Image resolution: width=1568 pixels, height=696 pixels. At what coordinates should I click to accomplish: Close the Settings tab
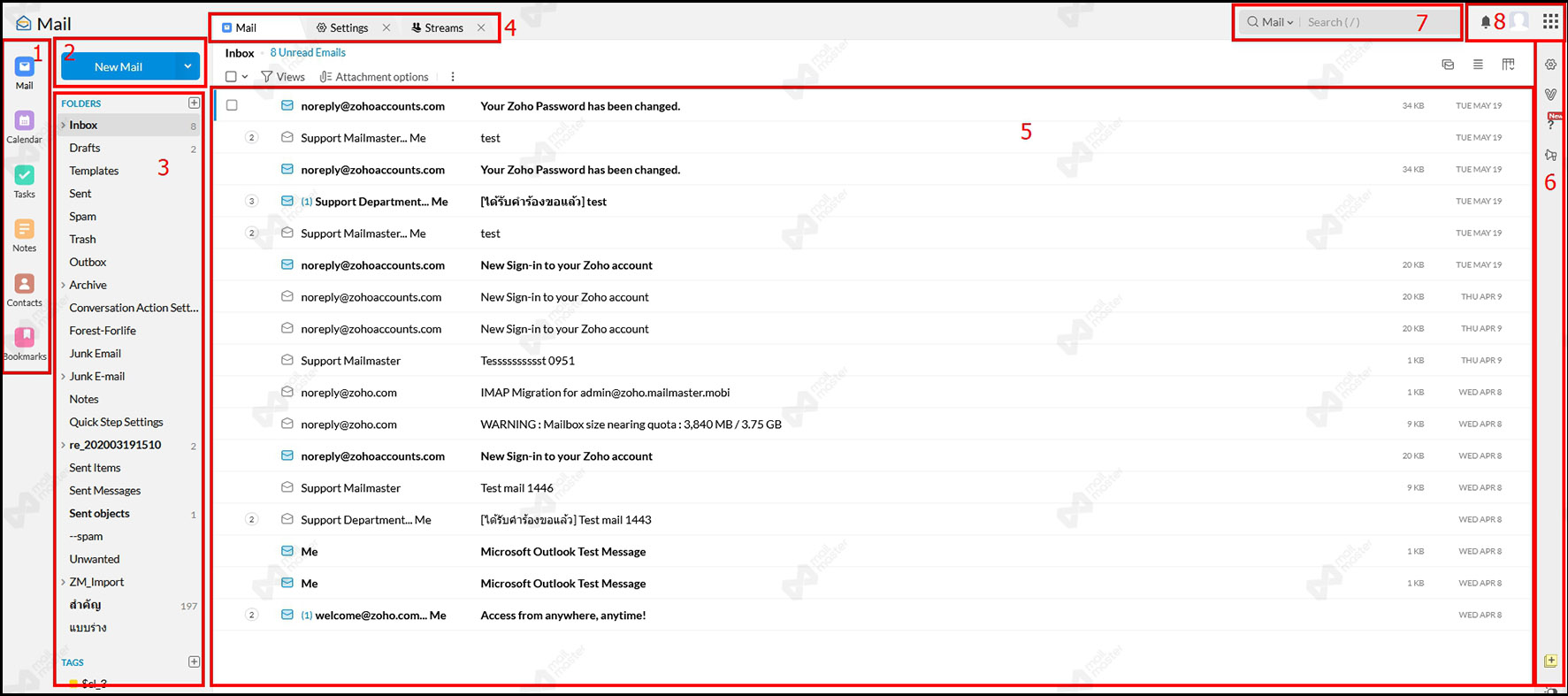pyautogui.click(x=386, y=27)
